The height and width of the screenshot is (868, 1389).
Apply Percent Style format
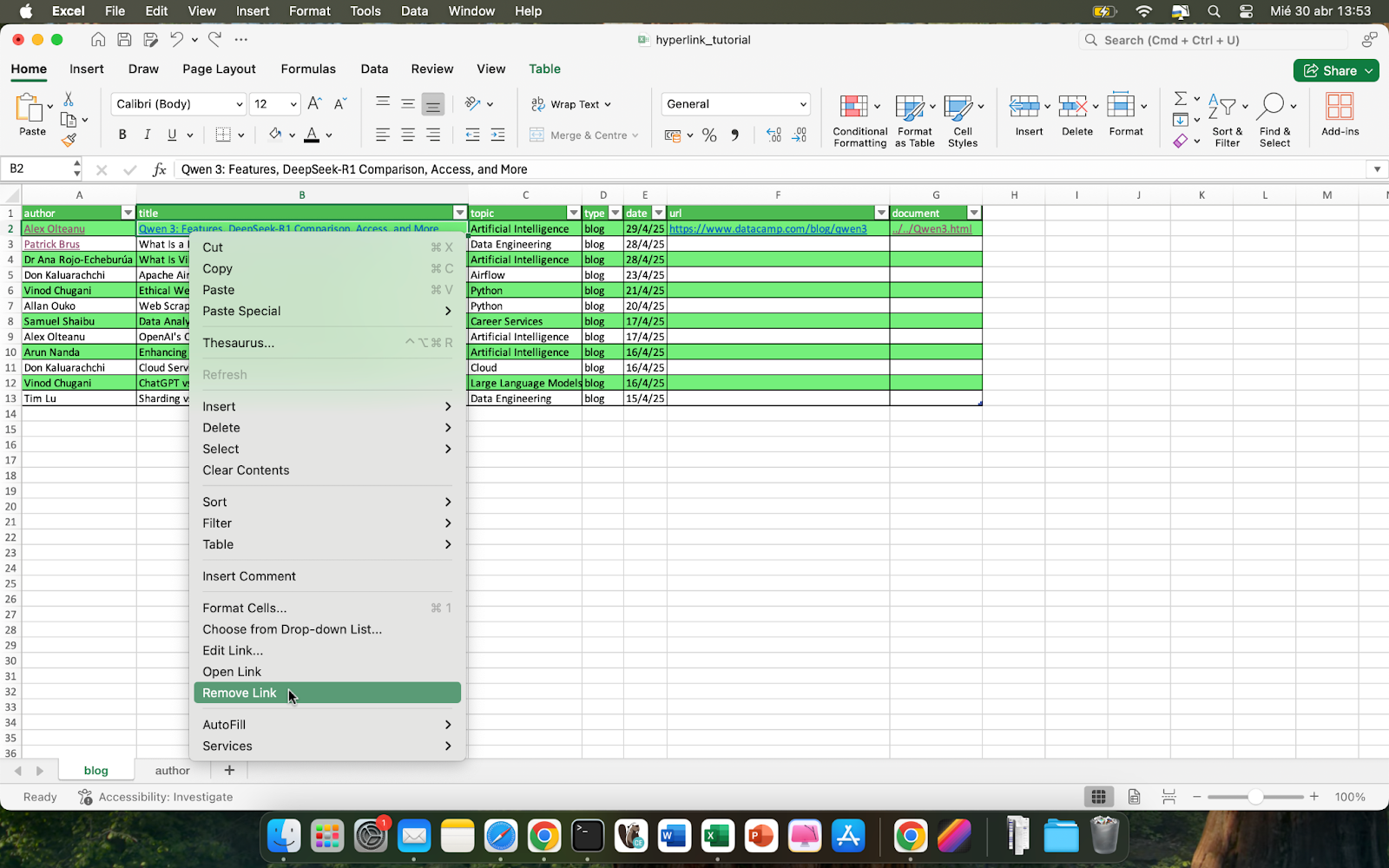coord(709,135)
